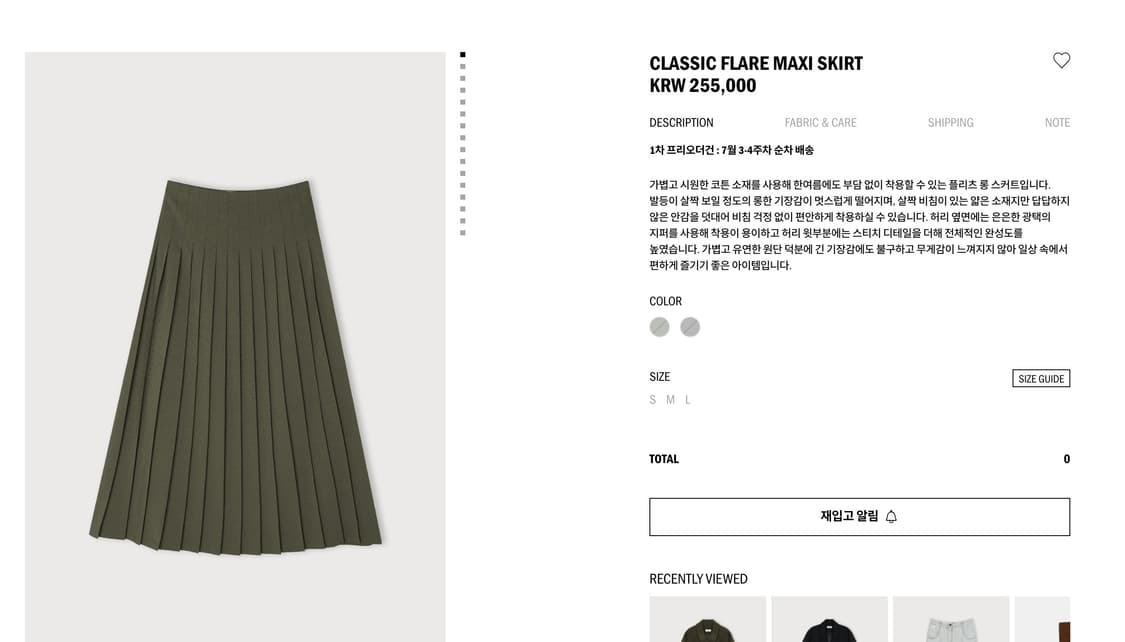
Task: Open the black jacket recently viewed thumbnail
Action: (x=829, y=619)
